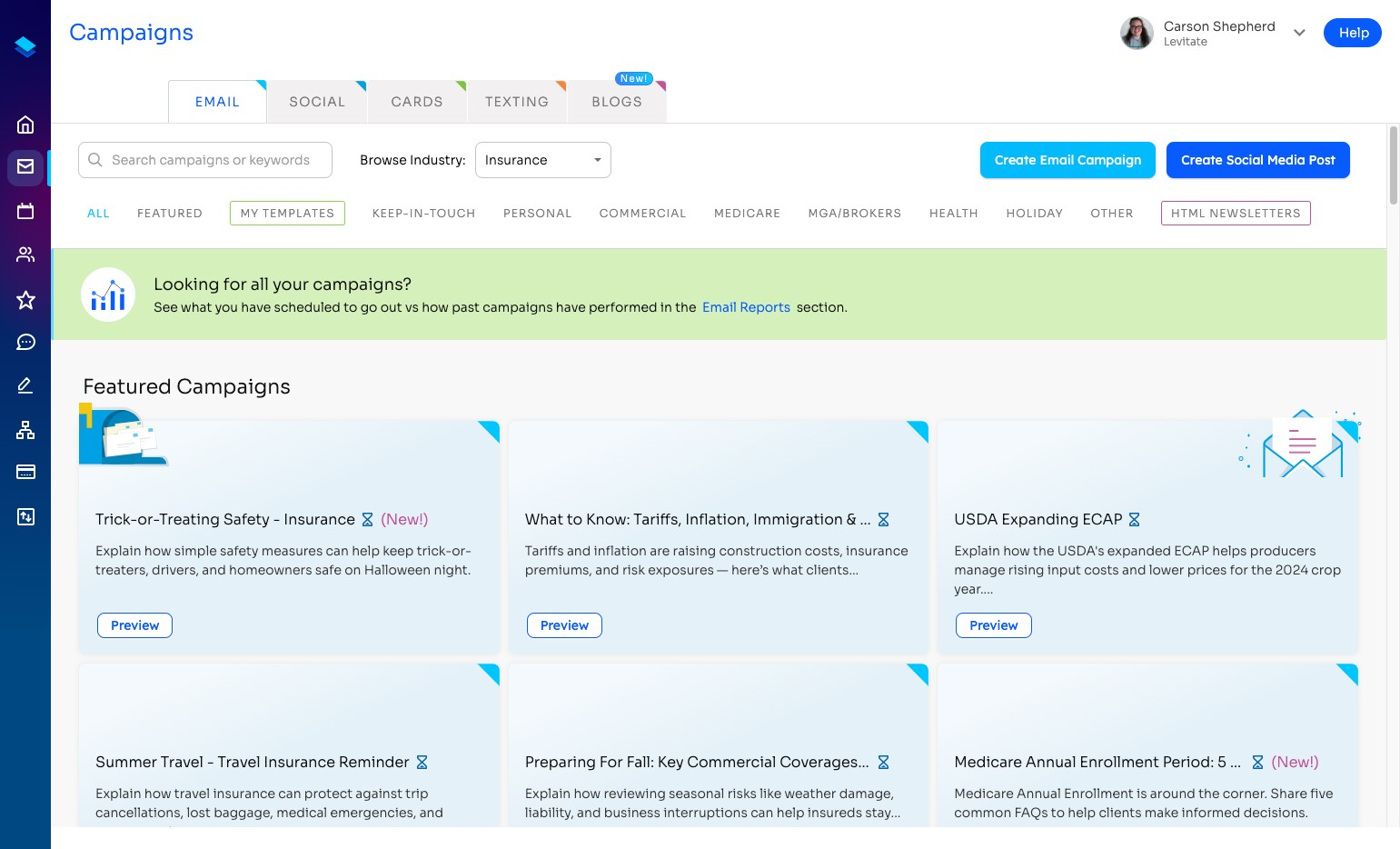Screen dimensions: 1400x849
Task: Open the Email Reports link
Action: tap(746, 307)
